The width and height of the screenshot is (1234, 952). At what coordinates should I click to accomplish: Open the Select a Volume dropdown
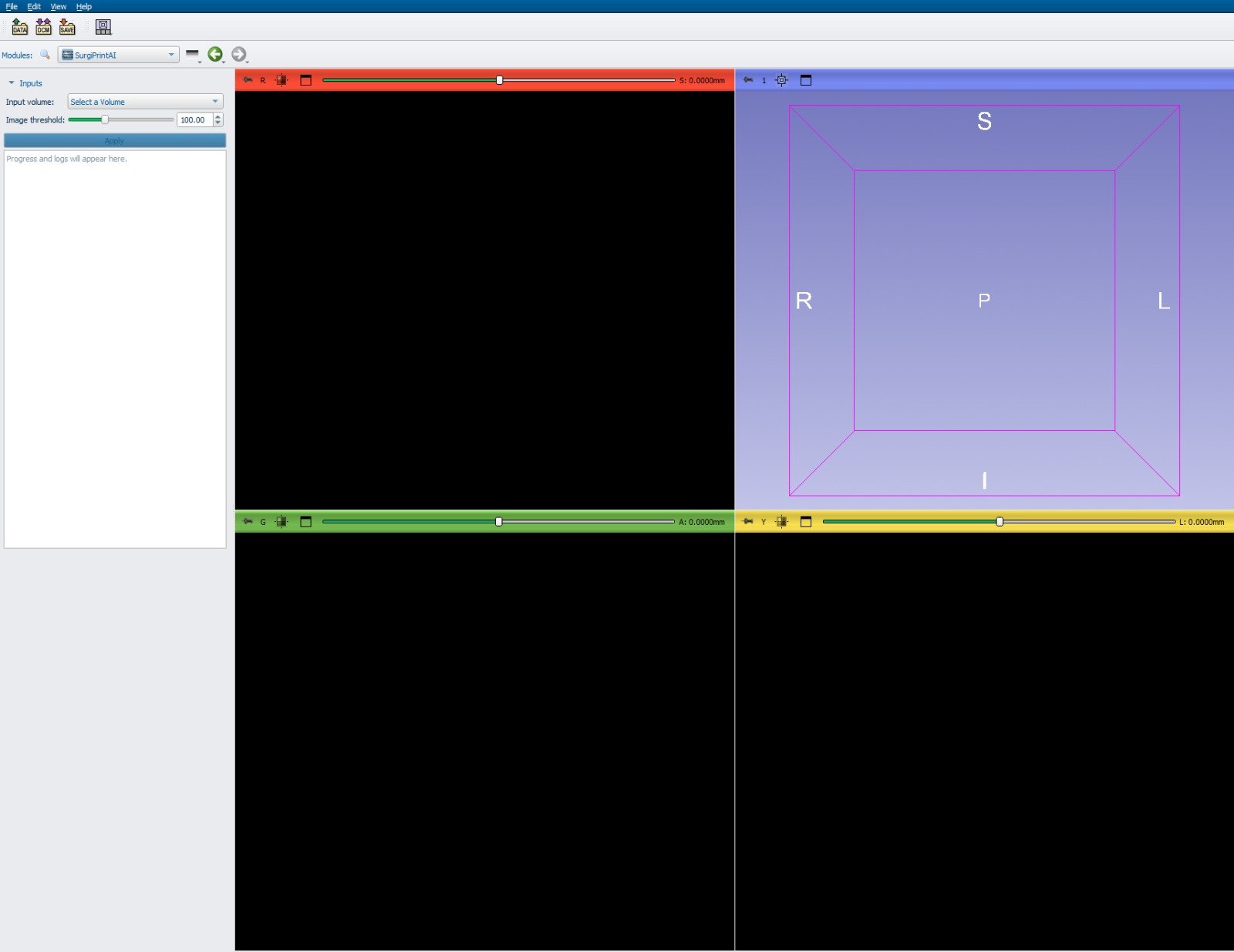(x=145, y=102)
